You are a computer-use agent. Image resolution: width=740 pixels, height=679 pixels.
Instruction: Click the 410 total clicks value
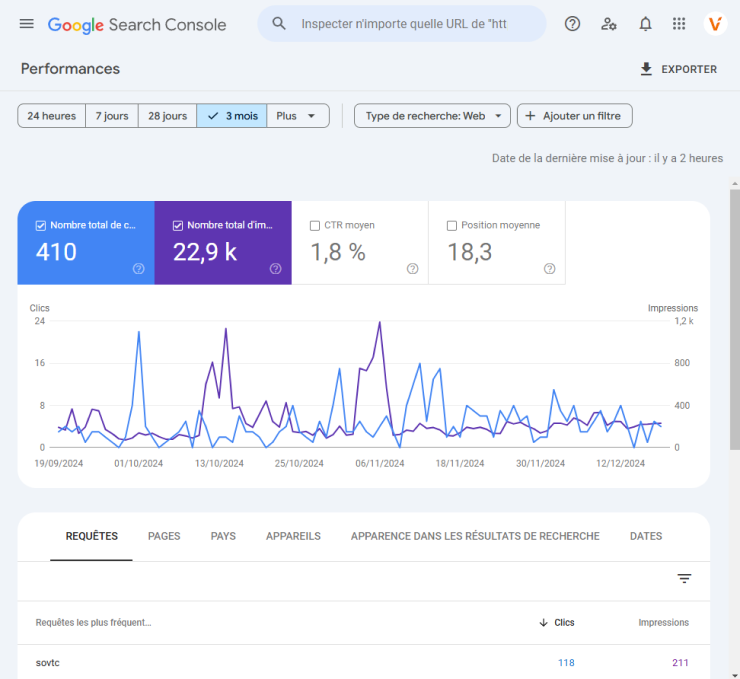pos(56,251)
